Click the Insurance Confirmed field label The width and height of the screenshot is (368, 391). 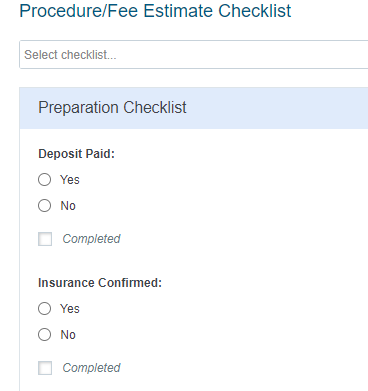(100, 283)
